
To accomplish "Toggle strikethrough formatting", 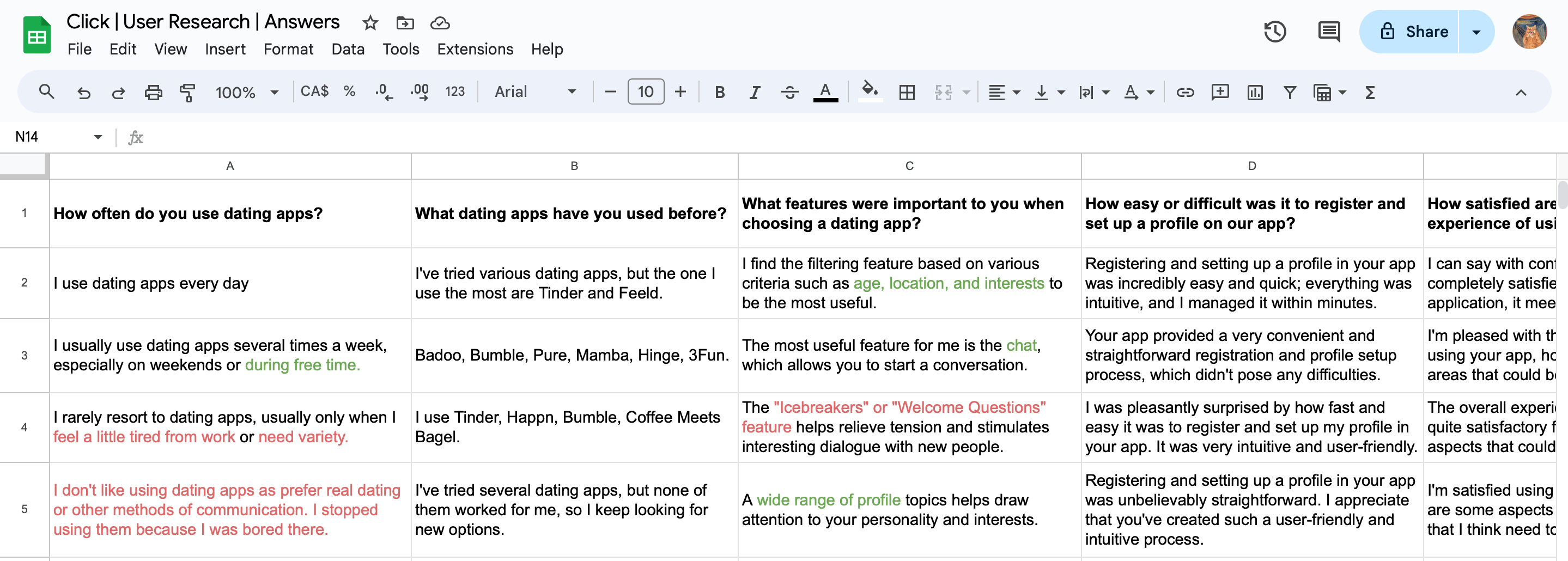I will tap(789, 93).
